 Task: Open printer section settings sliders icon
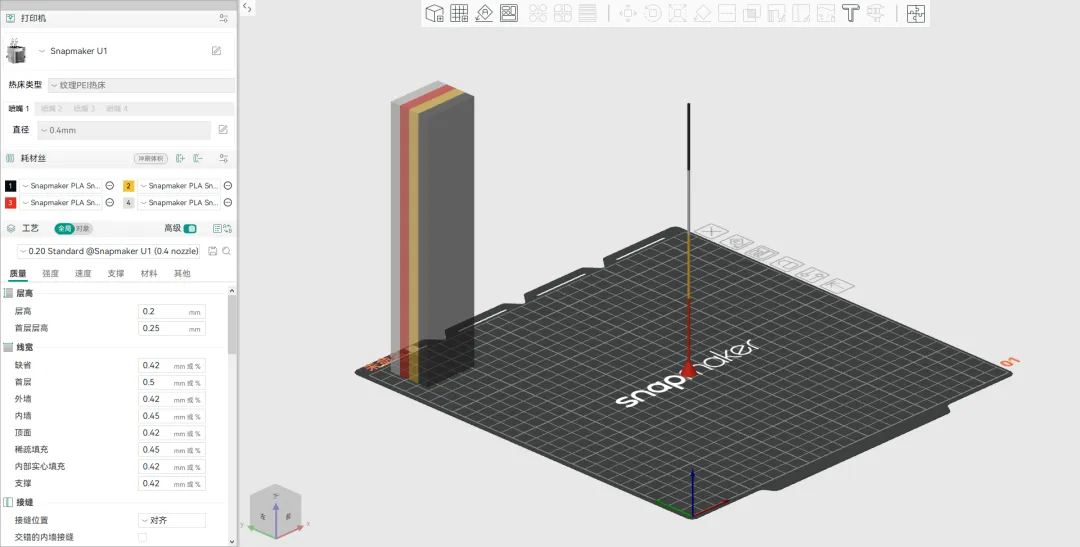point(223,19)
